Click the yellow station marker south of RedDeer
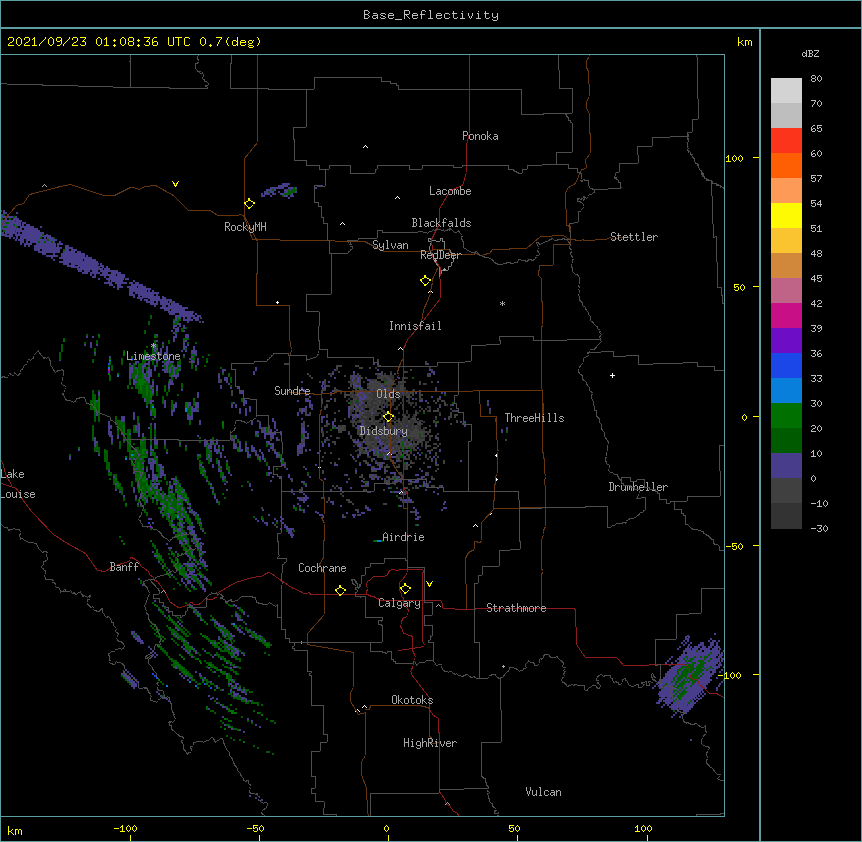Screen dimensions: 862x842 click(x=425, y=281)
